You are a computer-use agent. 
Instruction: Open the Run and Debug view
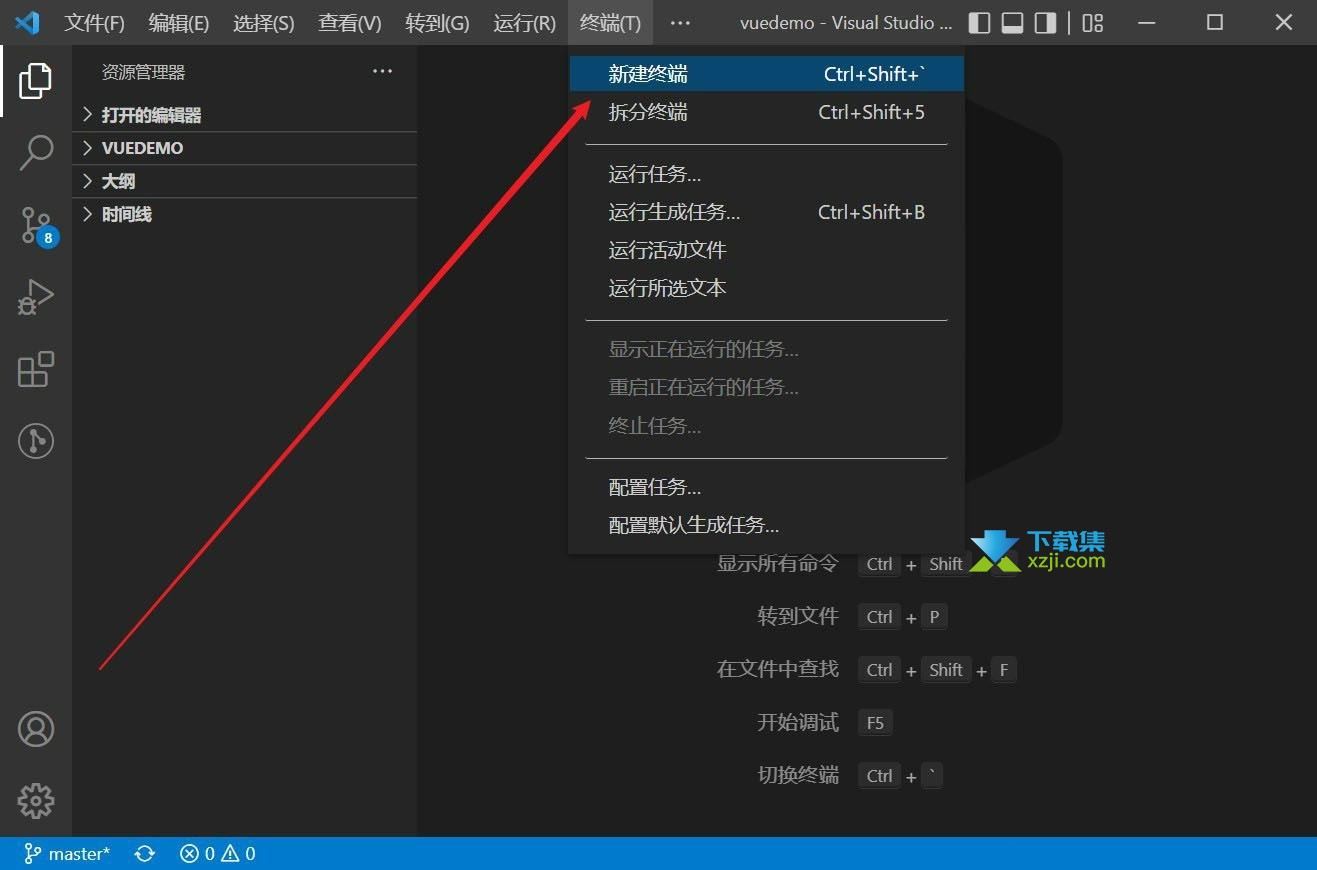[x=36, y=297]
